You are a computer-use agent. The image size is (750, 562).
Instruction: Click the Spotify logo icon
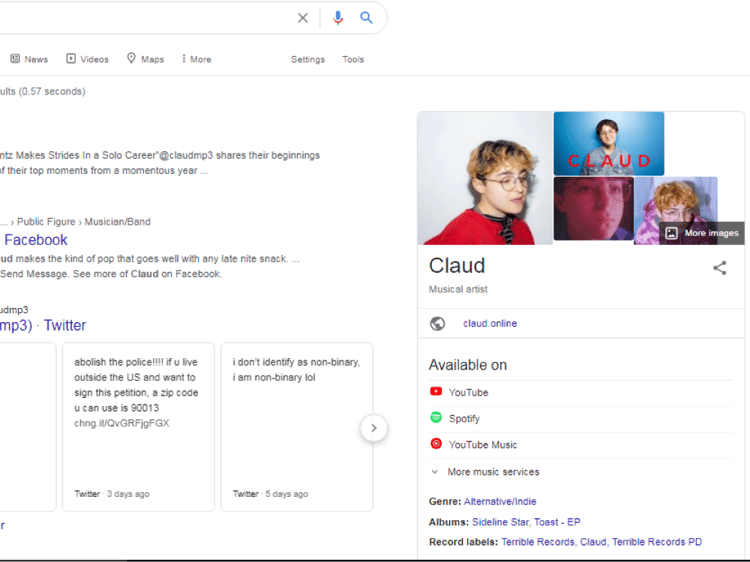click(436, 417)
